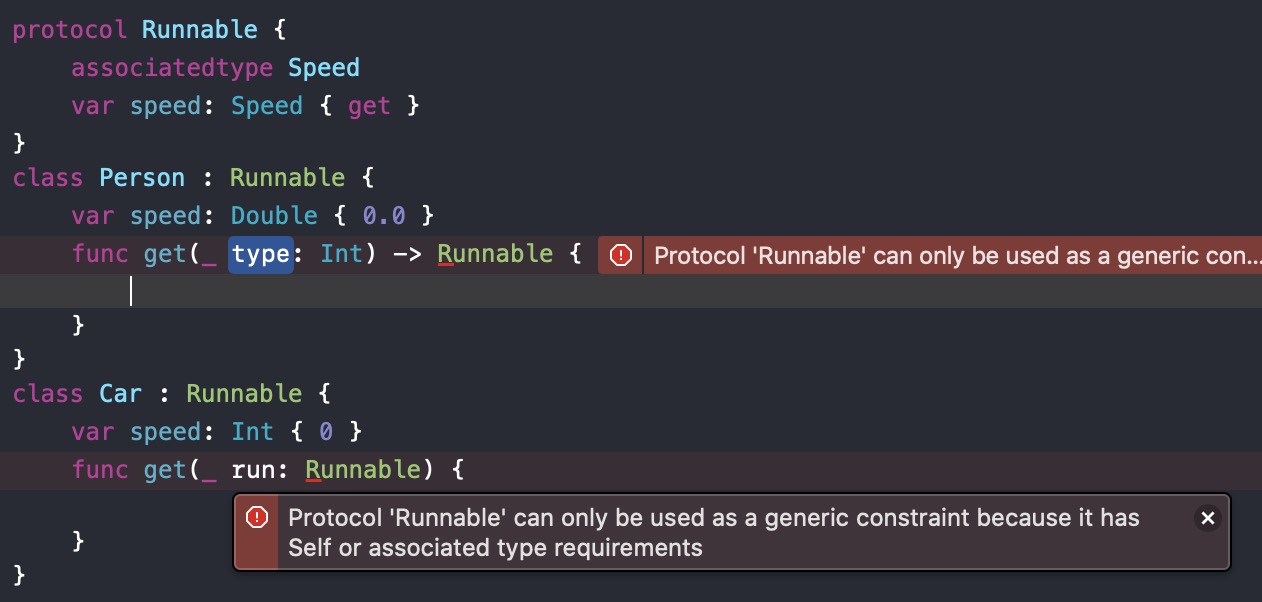Click the error icon in the expanded error popup
Image resolution: width=1262 pixels, height=602 pixels.
click(x=257, y=517)
